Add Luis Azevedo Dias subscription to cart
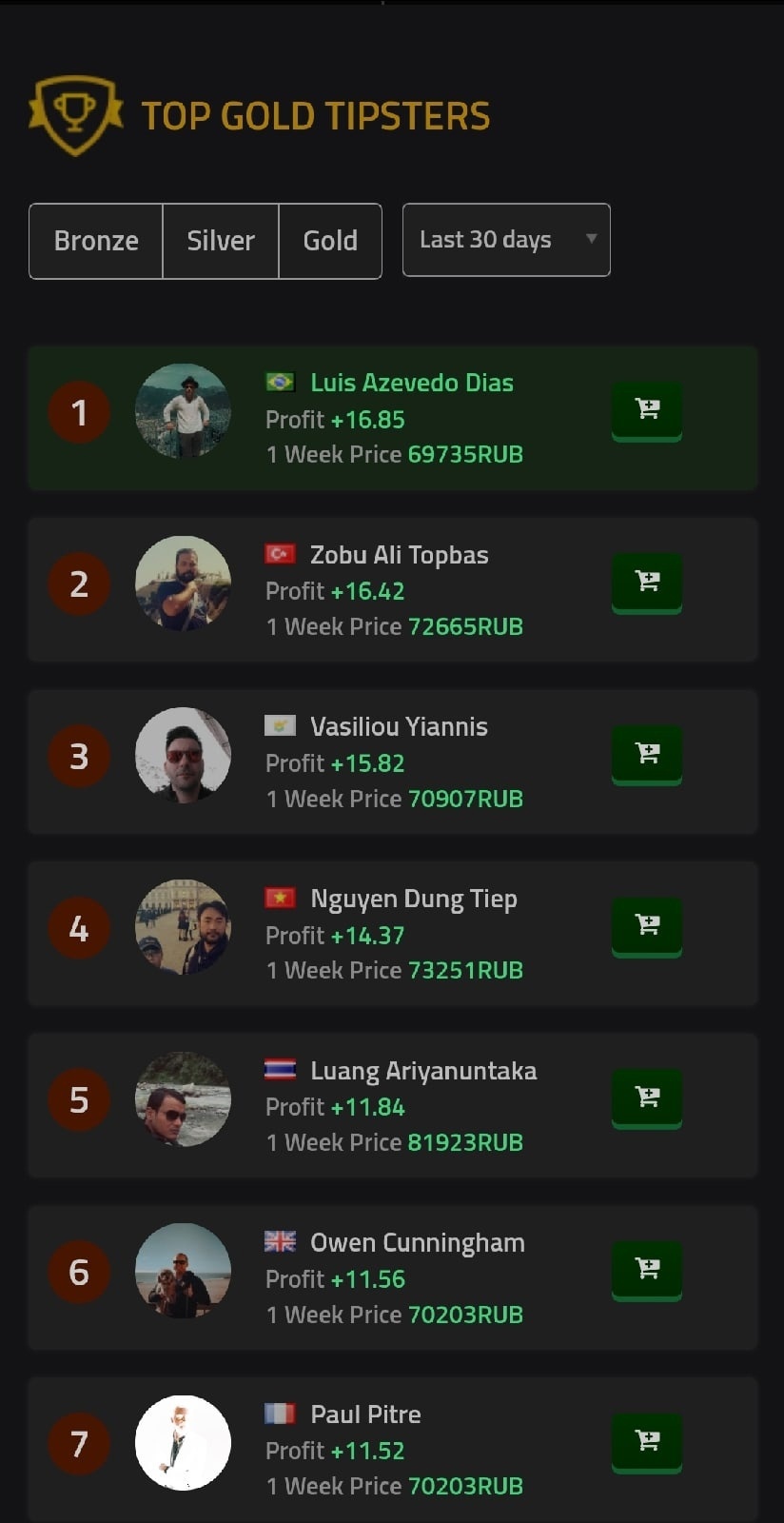 click(647, 410)
